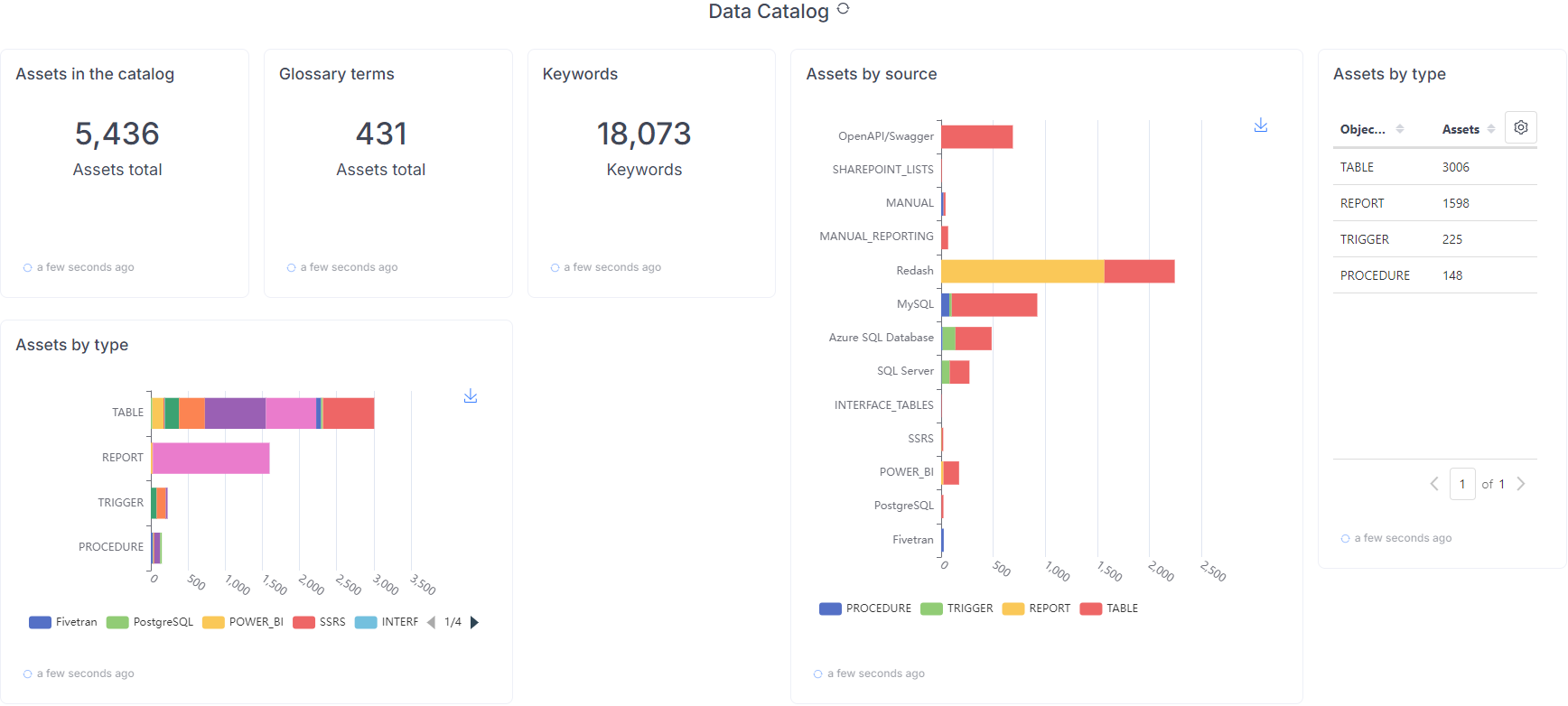Click the Azure SQL Database red bar
The height and width of the screenshot is (706, 1568).
tap(974, 339)
